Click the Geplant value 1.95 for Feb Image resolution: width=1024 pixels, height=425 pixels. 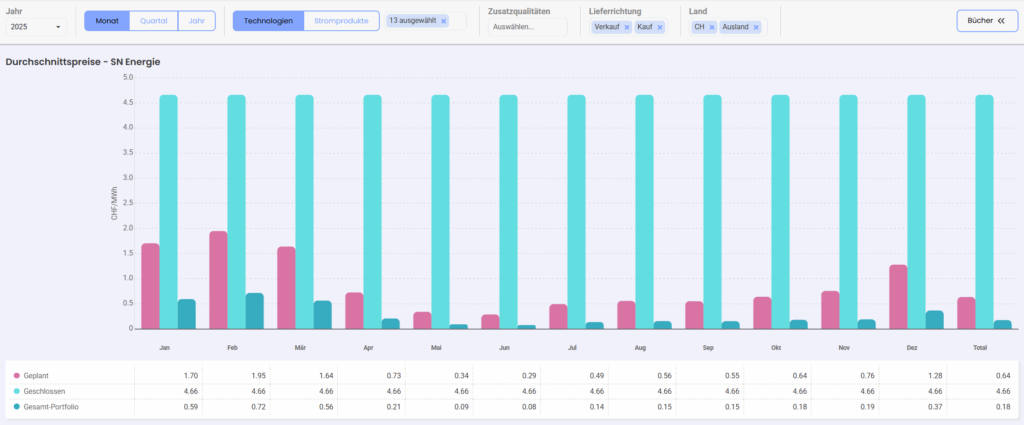pos(261,376)
